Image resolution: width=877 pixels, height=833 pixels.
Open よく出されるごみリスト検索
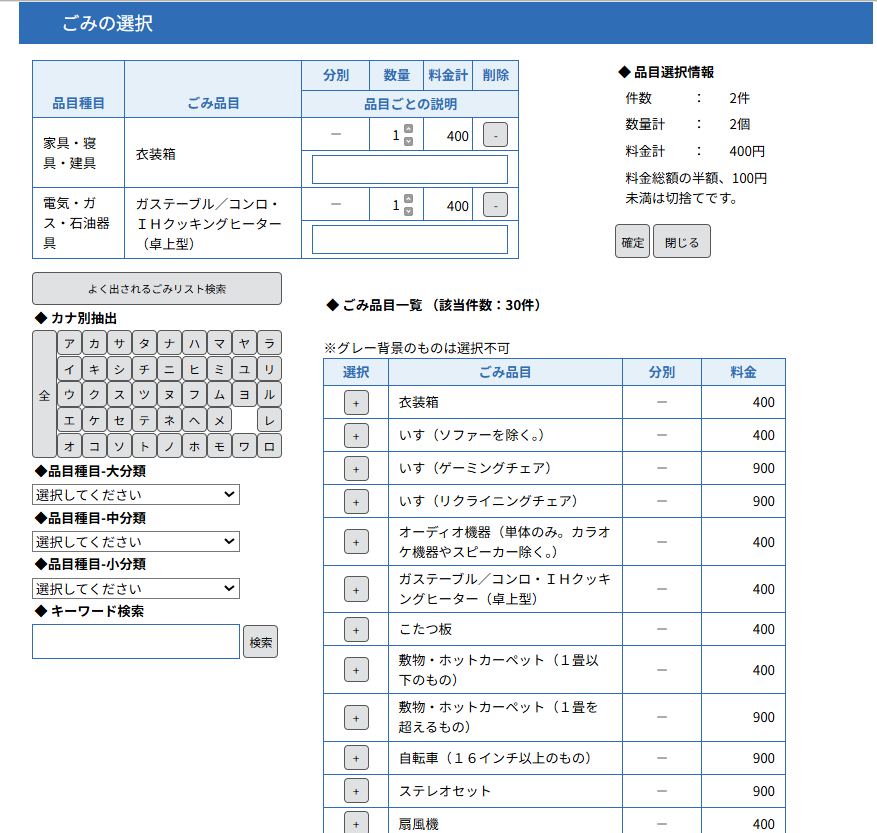click(x=157, y=289)
